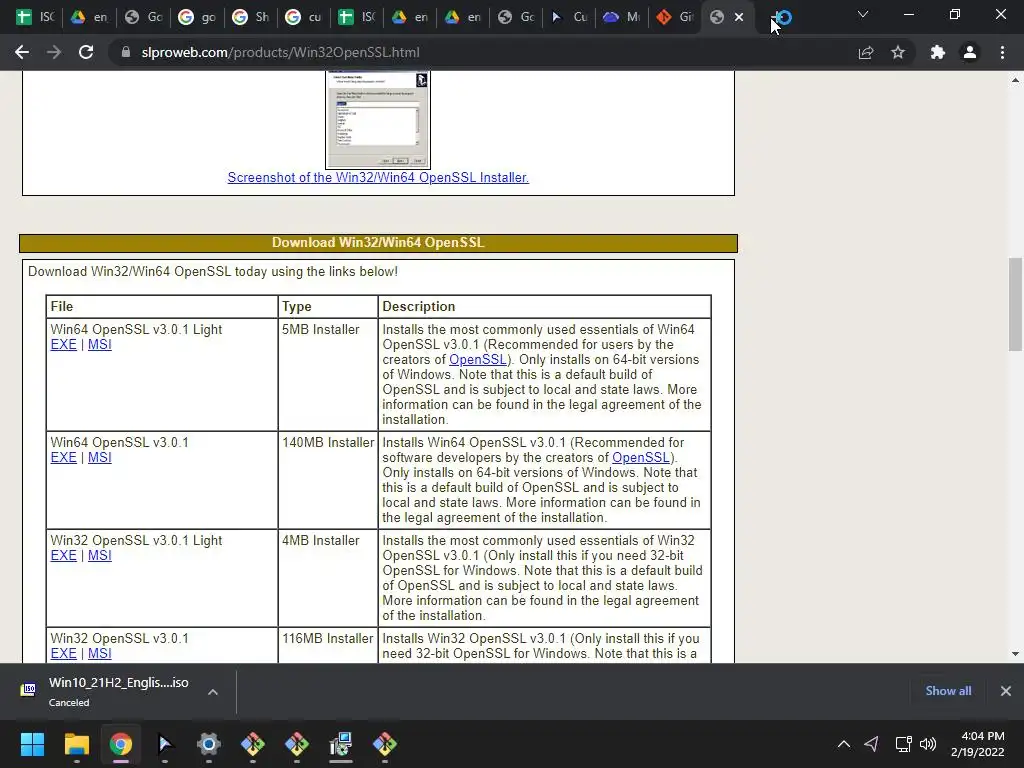Download EXE for Win32 OpenSSL v3.0.1 116MB
1024x768 pixels.
coord(63,654)
